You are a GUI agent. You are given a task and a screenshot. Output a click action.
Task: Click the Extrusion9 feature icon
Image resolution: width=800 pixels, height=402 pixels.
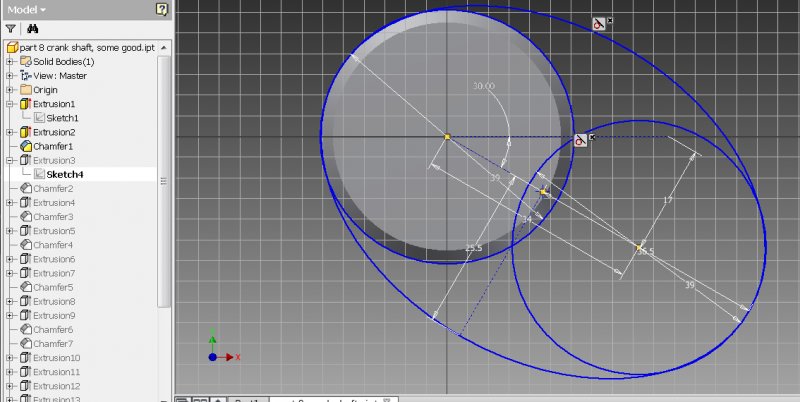point(26,316)
